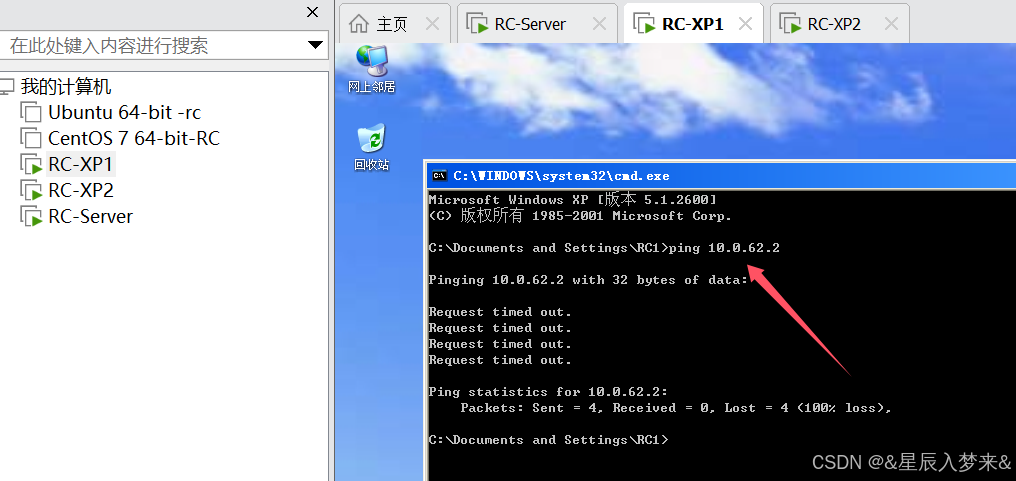Select 我的计算机 in the library tree
Viewport: 1016px width, 481px height.
pos(66,86)
